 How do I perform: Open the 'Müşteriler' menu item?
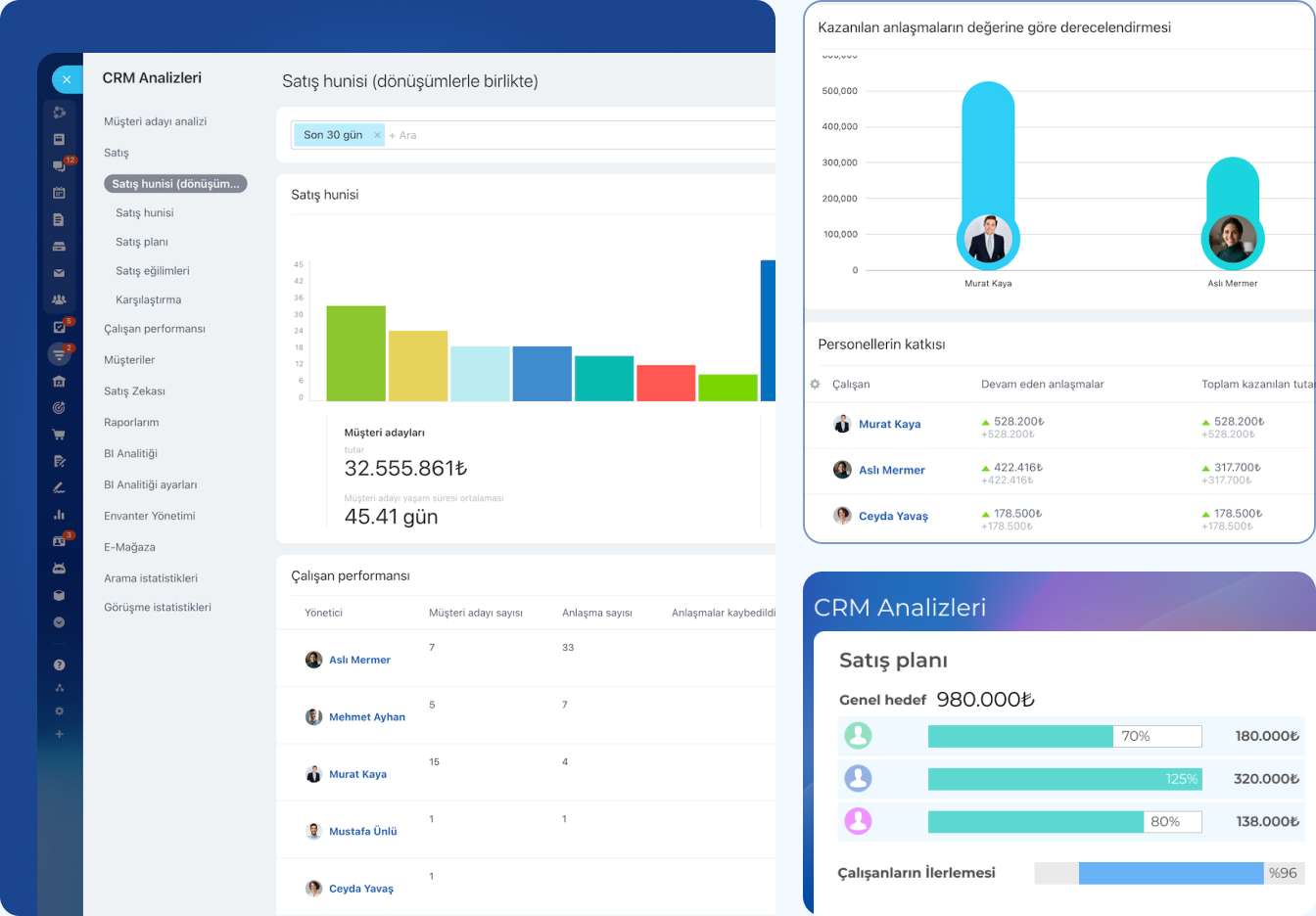tap(129, 360)
